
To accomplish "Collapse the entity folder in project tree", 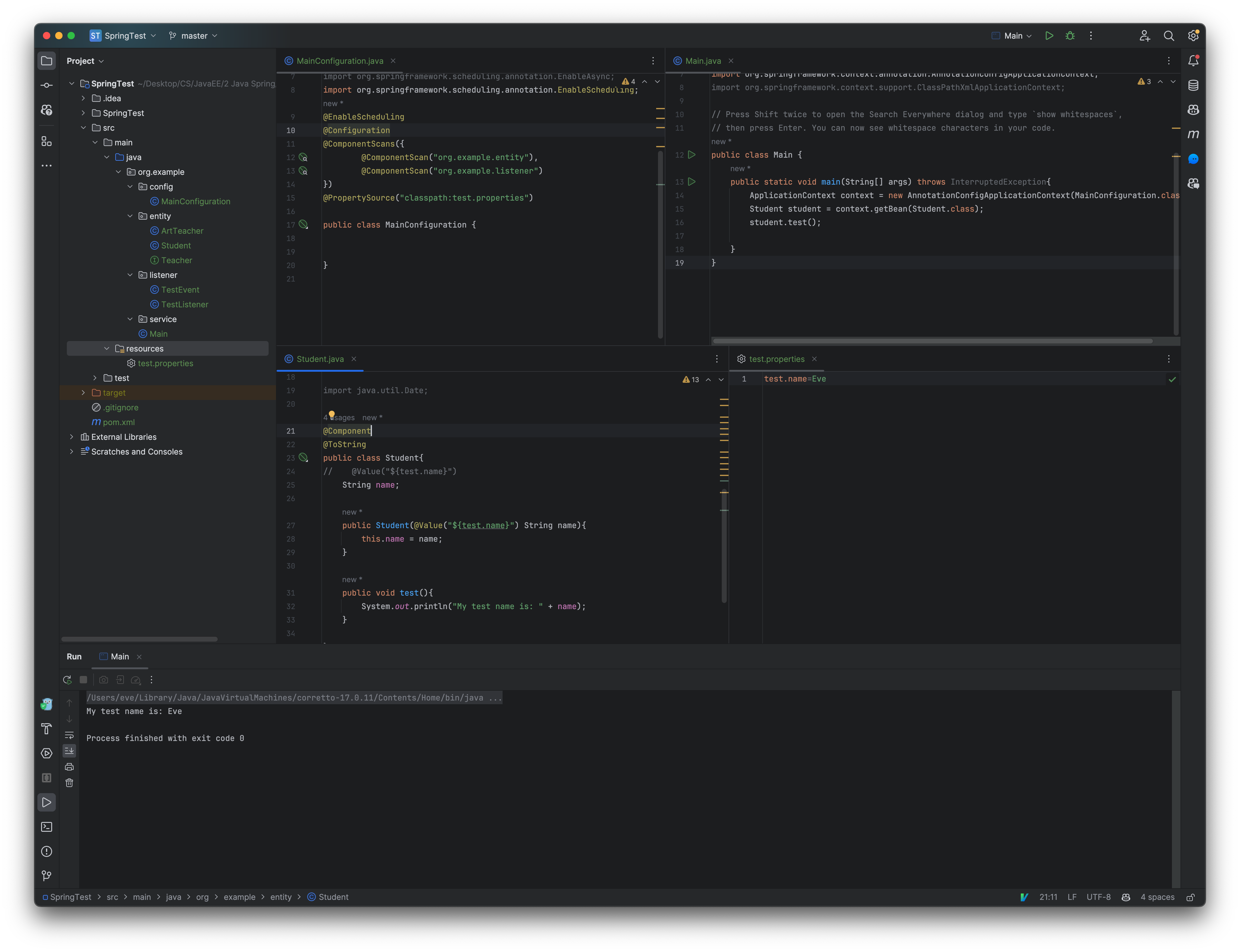I will tap(131, 216).
